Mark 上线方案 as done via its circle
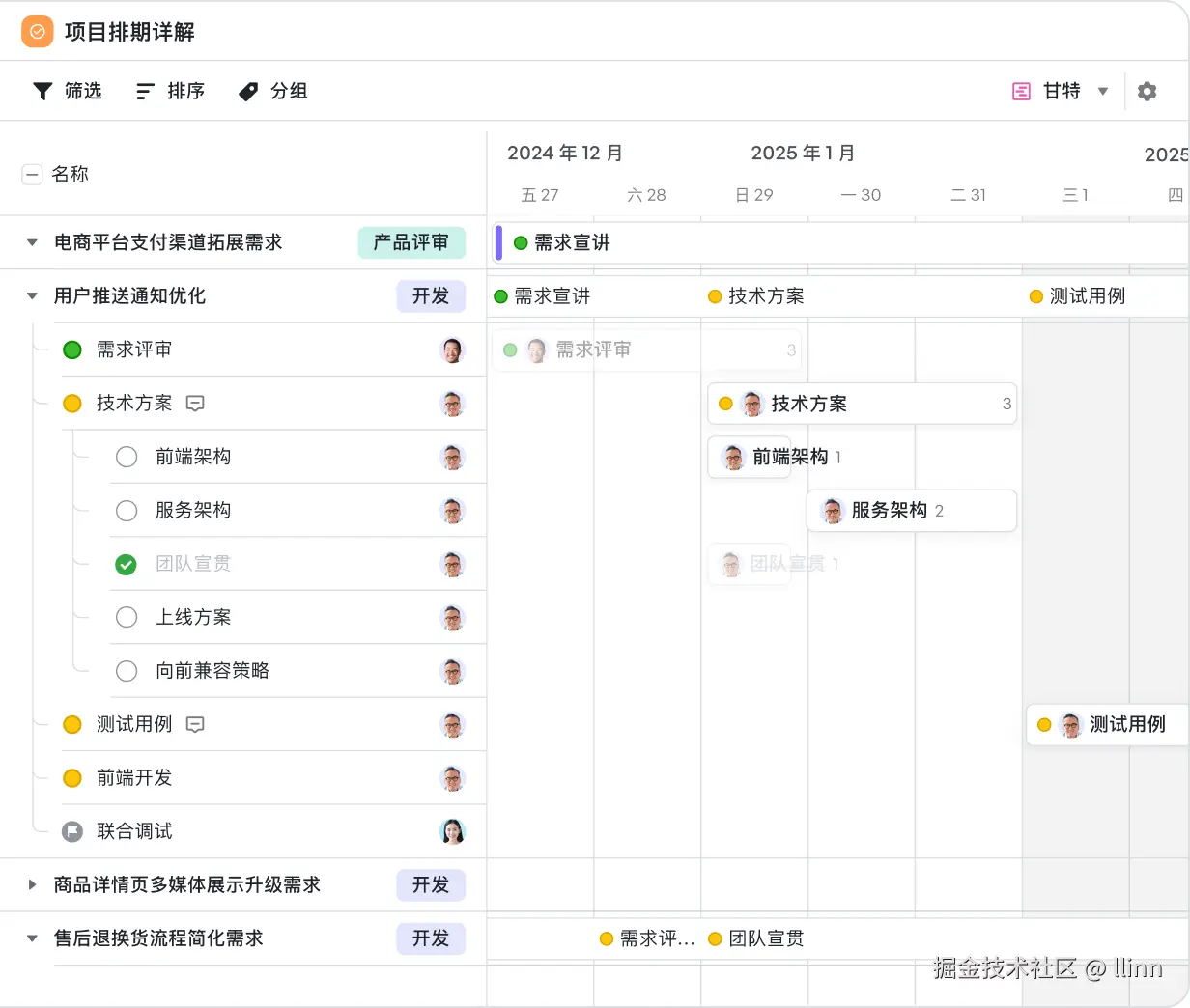 tap(127, 617)
